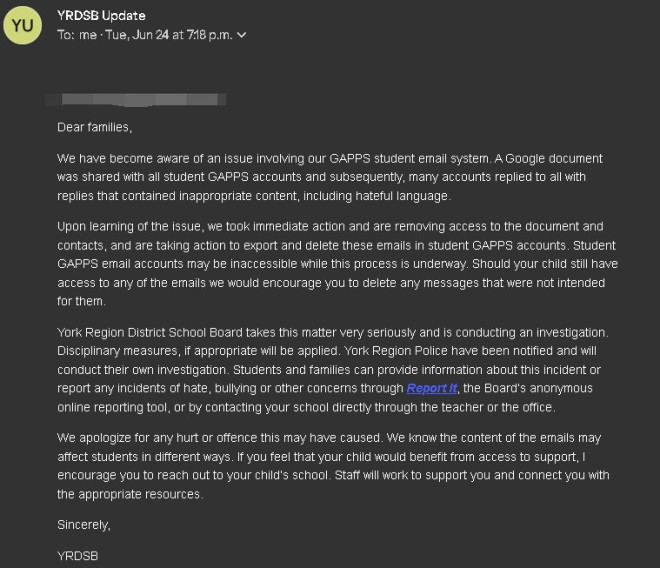This screenshot has width=660, height=568.
Task: Click the text 'for them.' ending second paragraph
Action: tap(81, 301)
